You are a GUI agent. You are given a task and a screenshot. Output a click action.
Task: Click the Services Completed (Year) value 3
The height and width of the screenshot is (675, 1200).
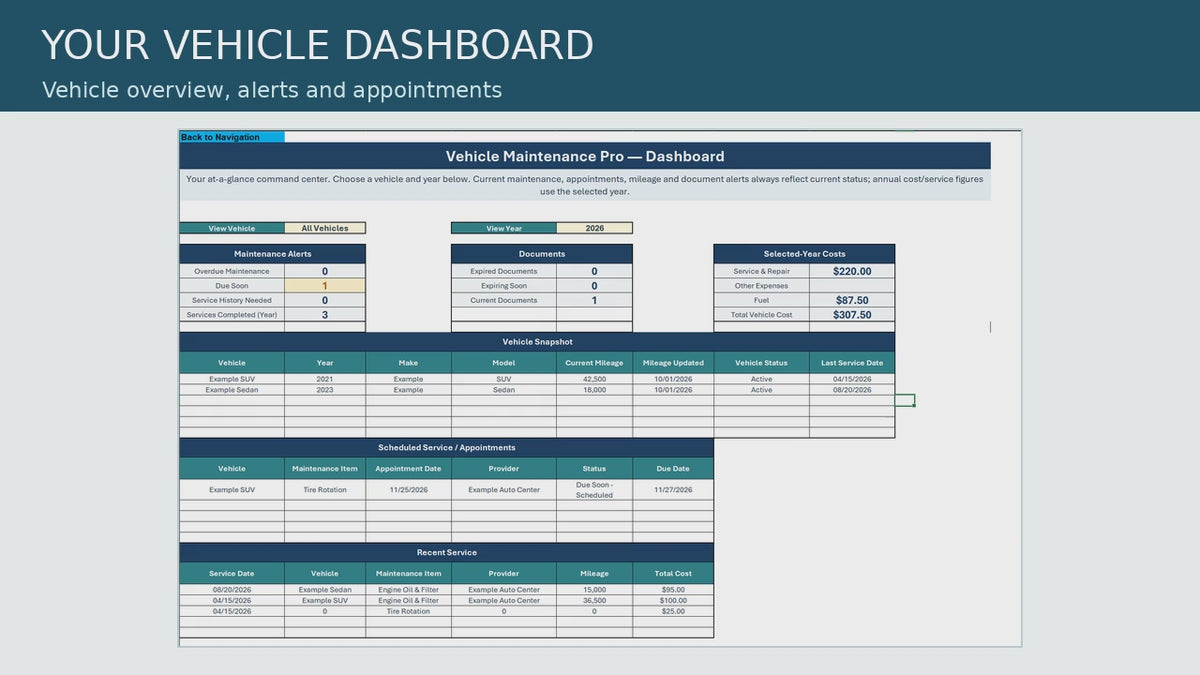(325, 315)
